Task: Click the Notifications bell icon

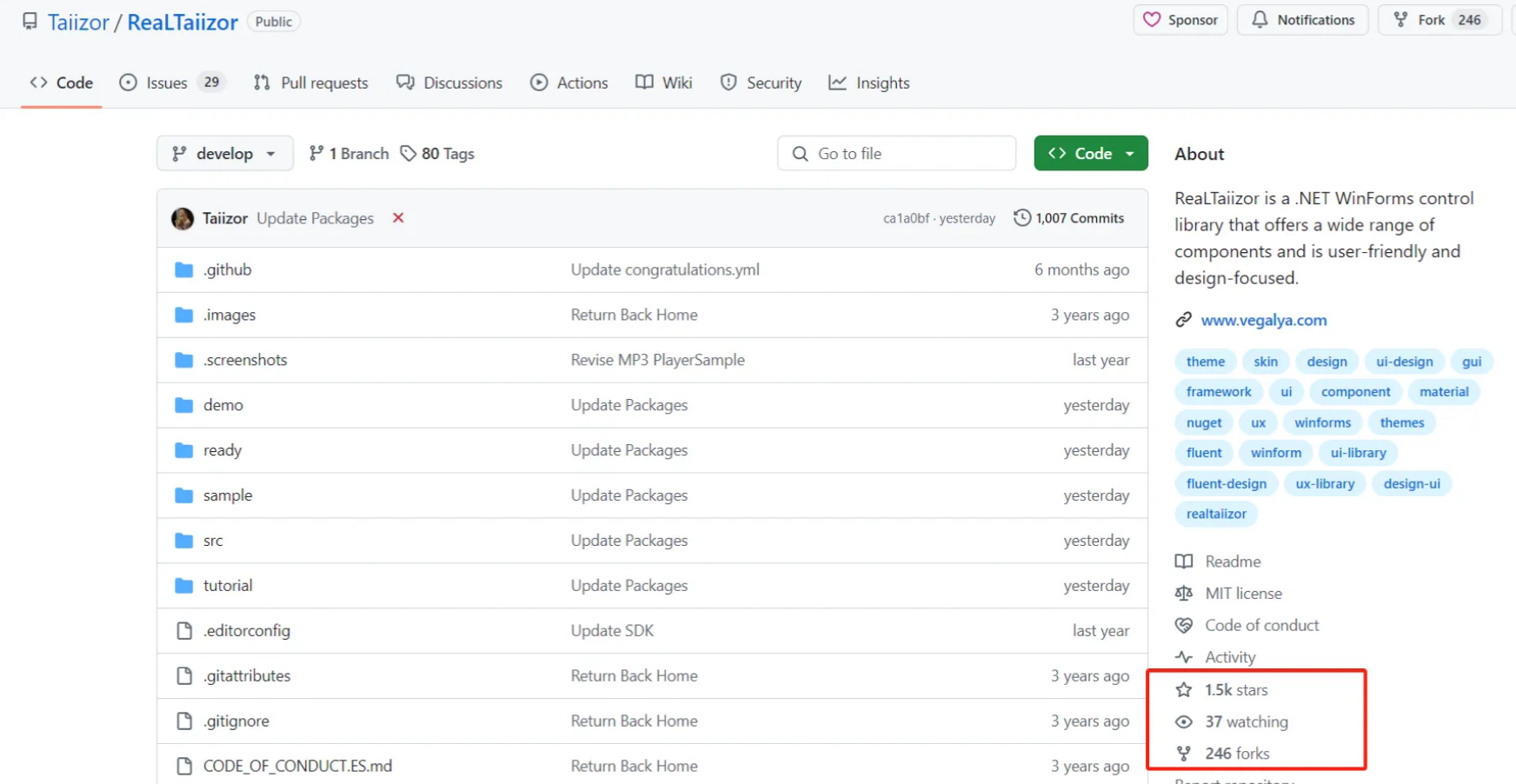Action: tap(1260, 20)
